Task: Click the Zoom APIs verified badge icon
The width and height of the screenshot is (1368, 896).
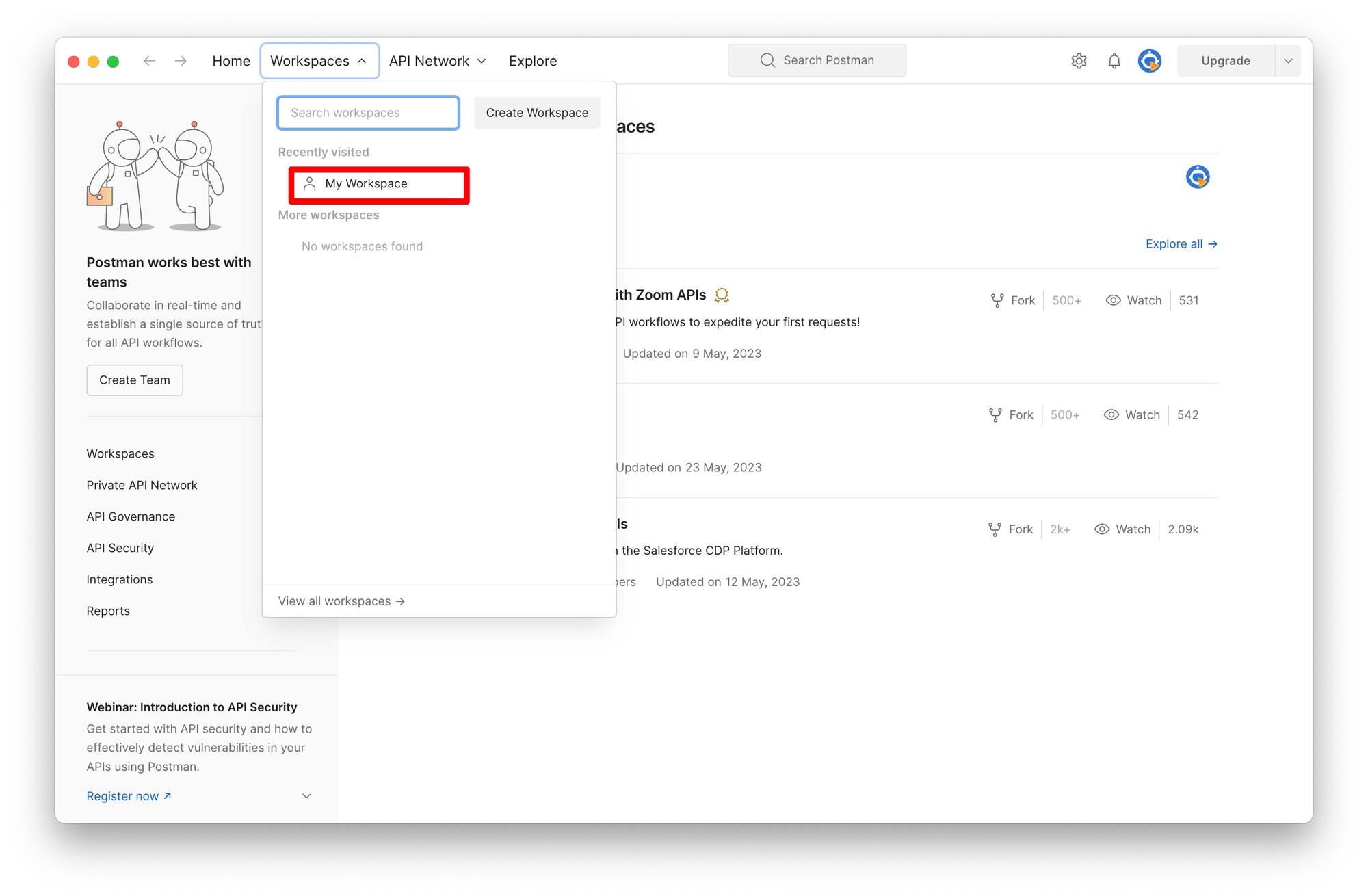Action: (722, 295)
